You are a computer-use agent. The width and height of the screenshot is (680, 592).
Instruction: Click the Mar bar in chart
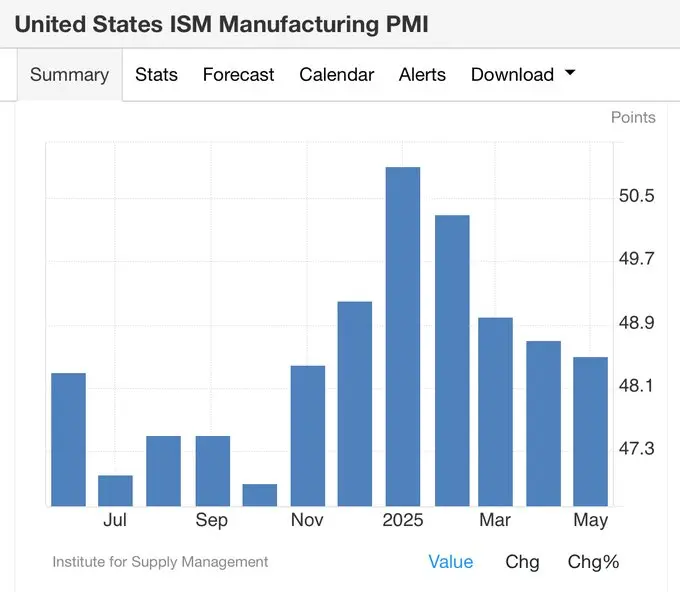(x=496, y=411)
